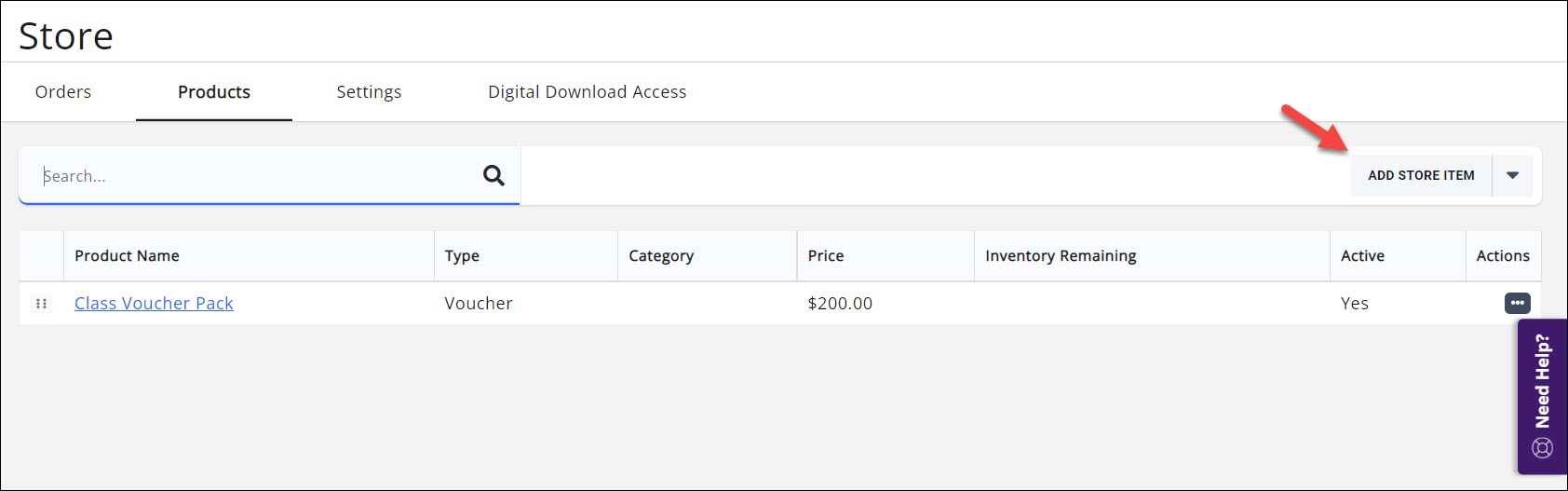The height and width of the screenshot is (491, 1568).
Task: Click the Category column header
Action: (661, 256)
